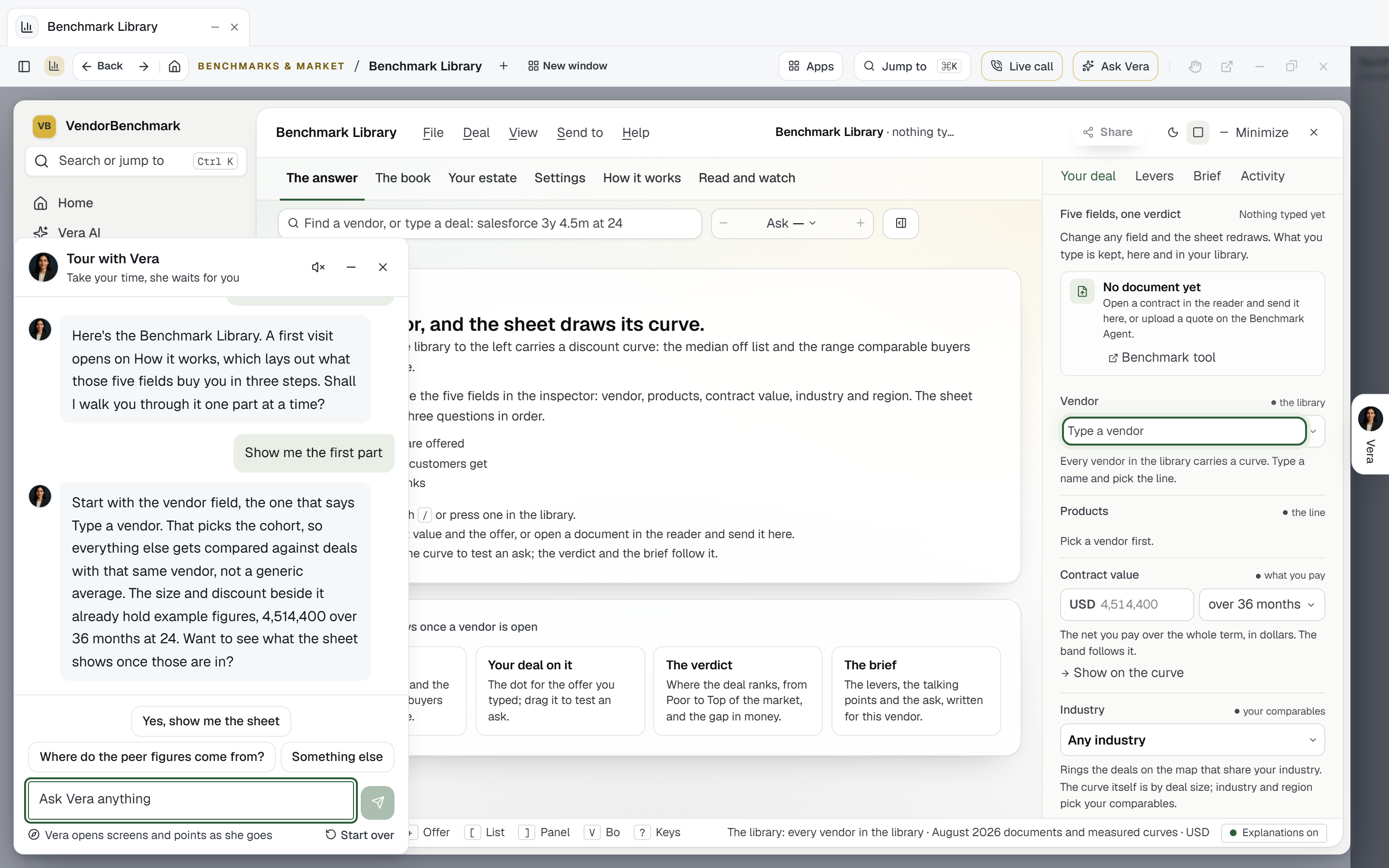Toggle the square layout view button
The height and width of the screenshot is (868, 1389).
(1198, 133)
